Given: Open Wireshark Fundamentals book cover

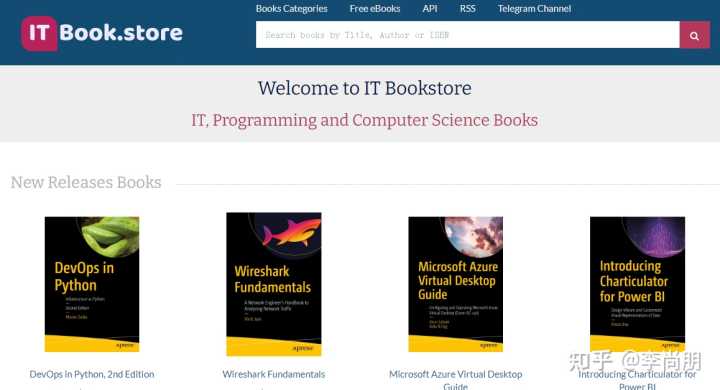Looking at the screenshot, I should pyautogui.click(x=274, y=284).
